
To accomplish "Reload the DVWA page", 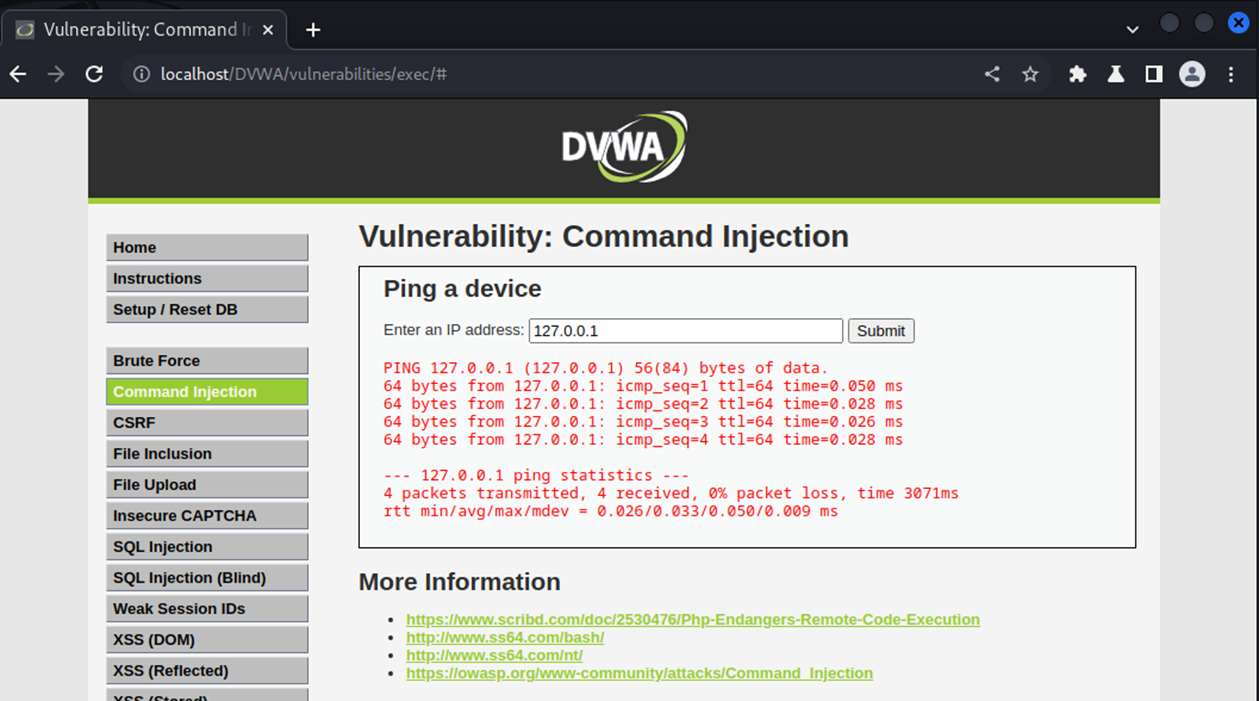I will (94, 74).
